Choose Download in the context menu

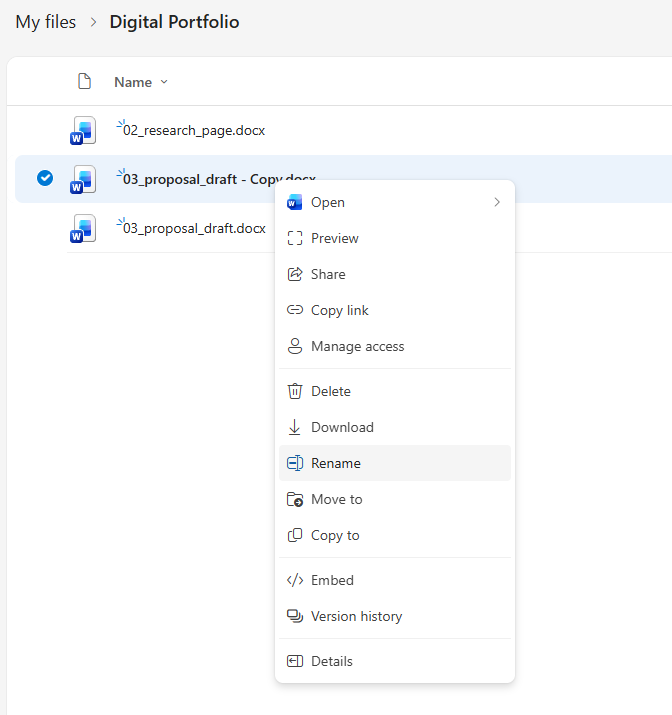click(395, 427)
